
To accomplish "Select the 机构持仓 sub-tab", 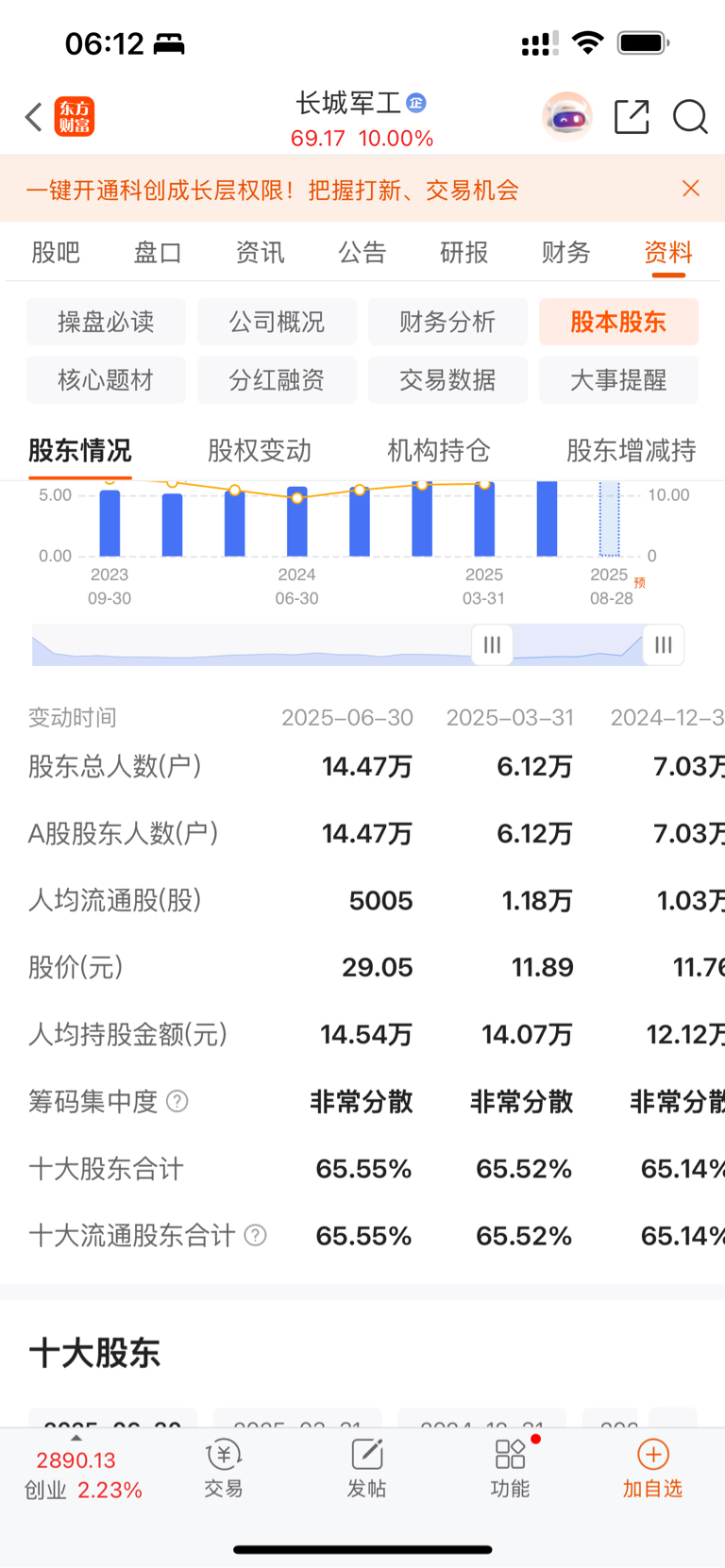I will tap(439, 451).
